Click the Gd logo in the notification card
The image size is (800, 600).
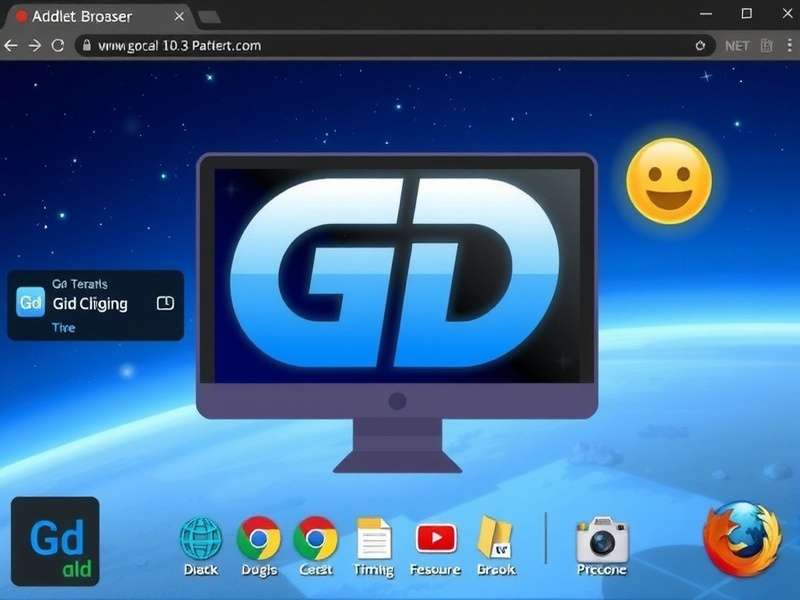tap(31, 302)
